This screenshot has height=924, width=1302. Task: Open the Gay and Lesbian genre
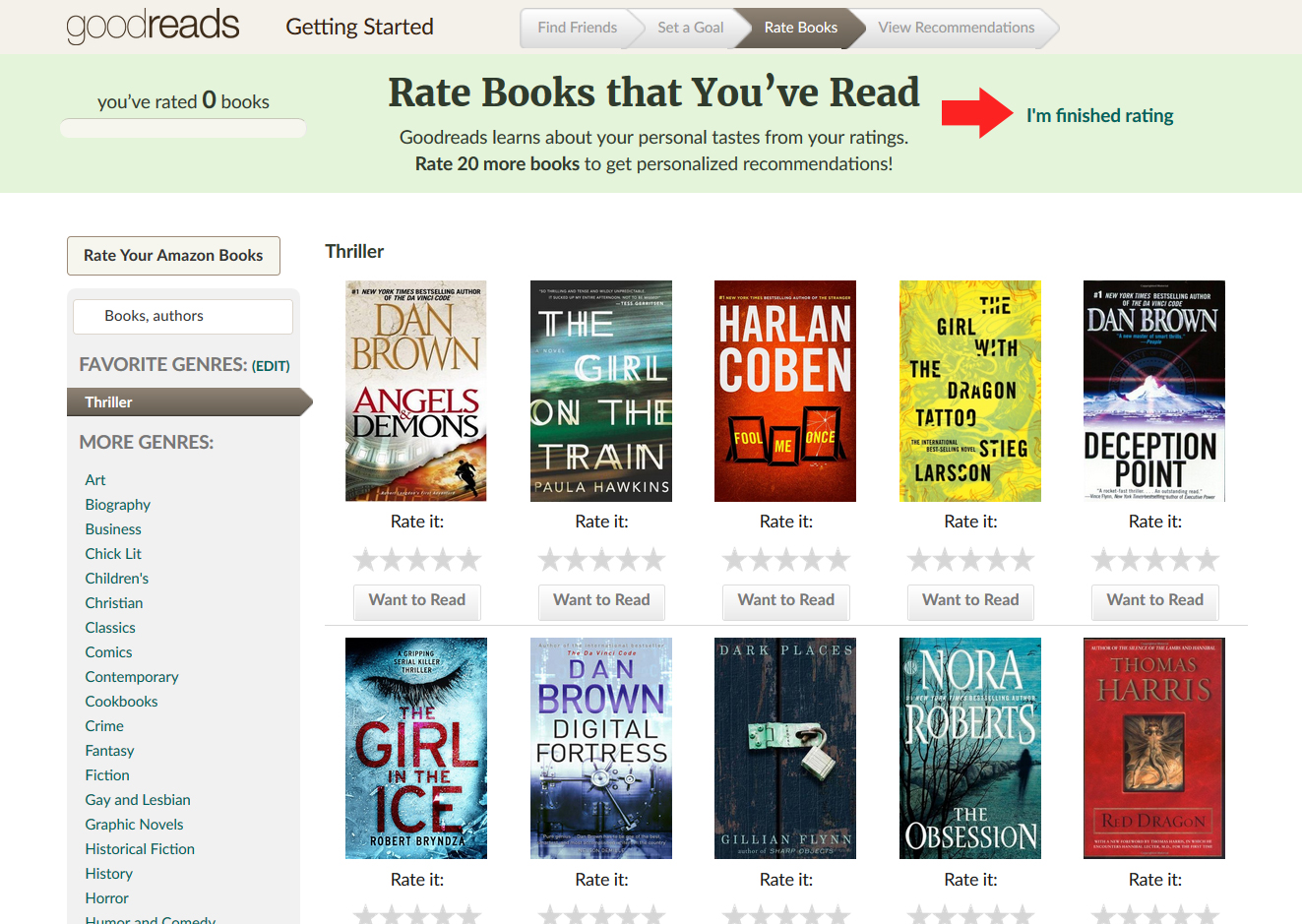pyautogui.click(x=138, y=800)
